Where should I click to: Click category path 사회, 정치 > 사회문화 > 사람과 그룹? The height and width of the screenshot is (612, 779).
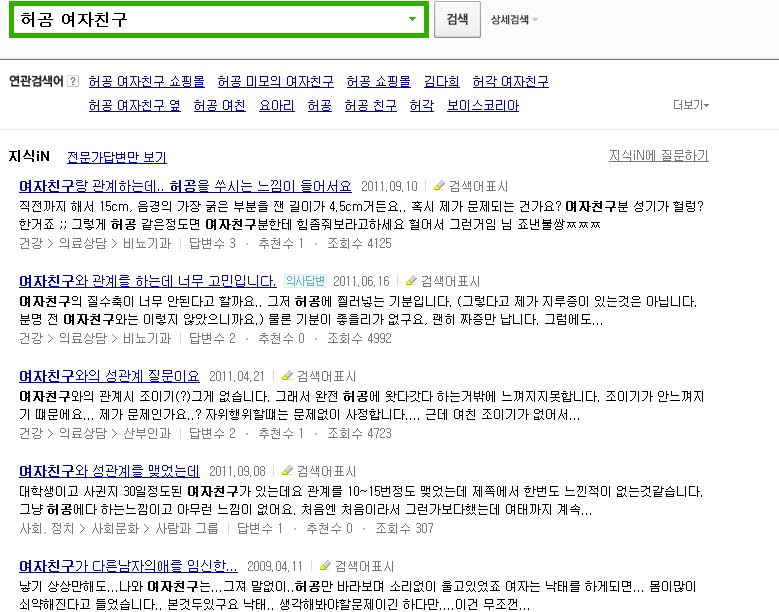tap(119, 528)
